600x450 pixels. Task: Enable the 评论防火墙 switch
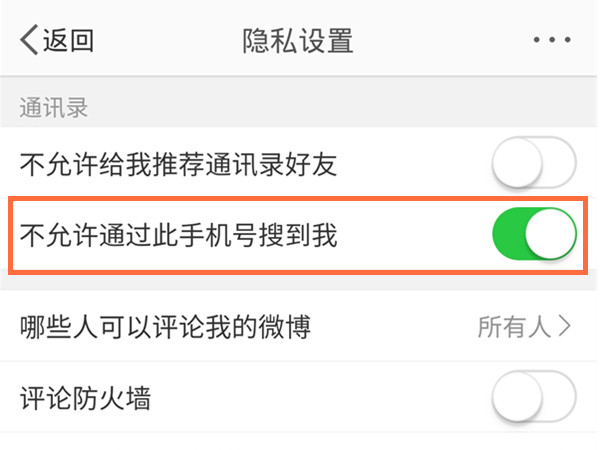click(x=534, y=399)
